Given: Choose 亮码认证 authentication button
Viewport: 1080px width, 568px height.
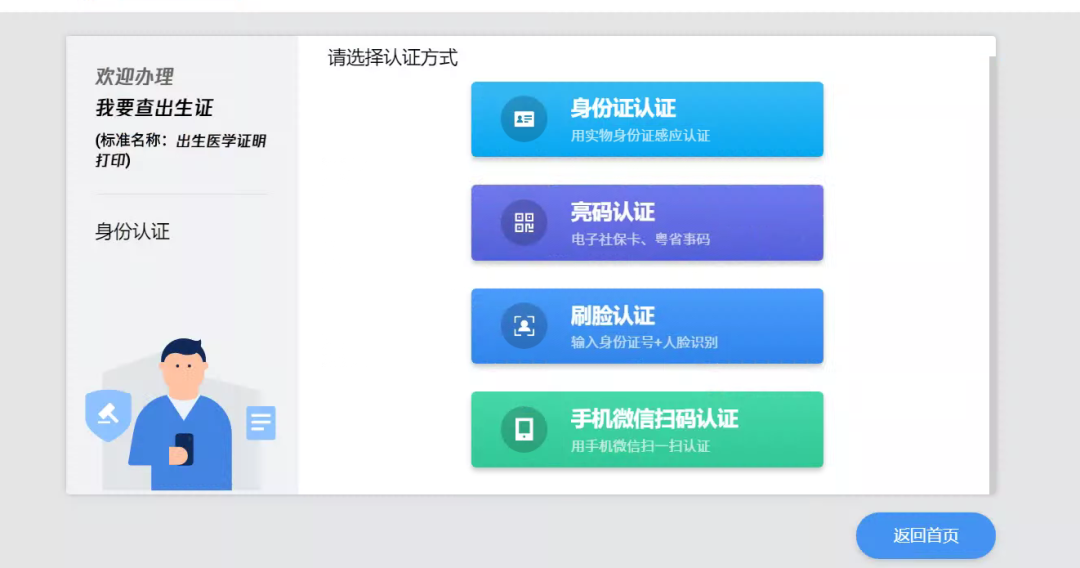Looking at the screenshot, I should coord(647,222).
